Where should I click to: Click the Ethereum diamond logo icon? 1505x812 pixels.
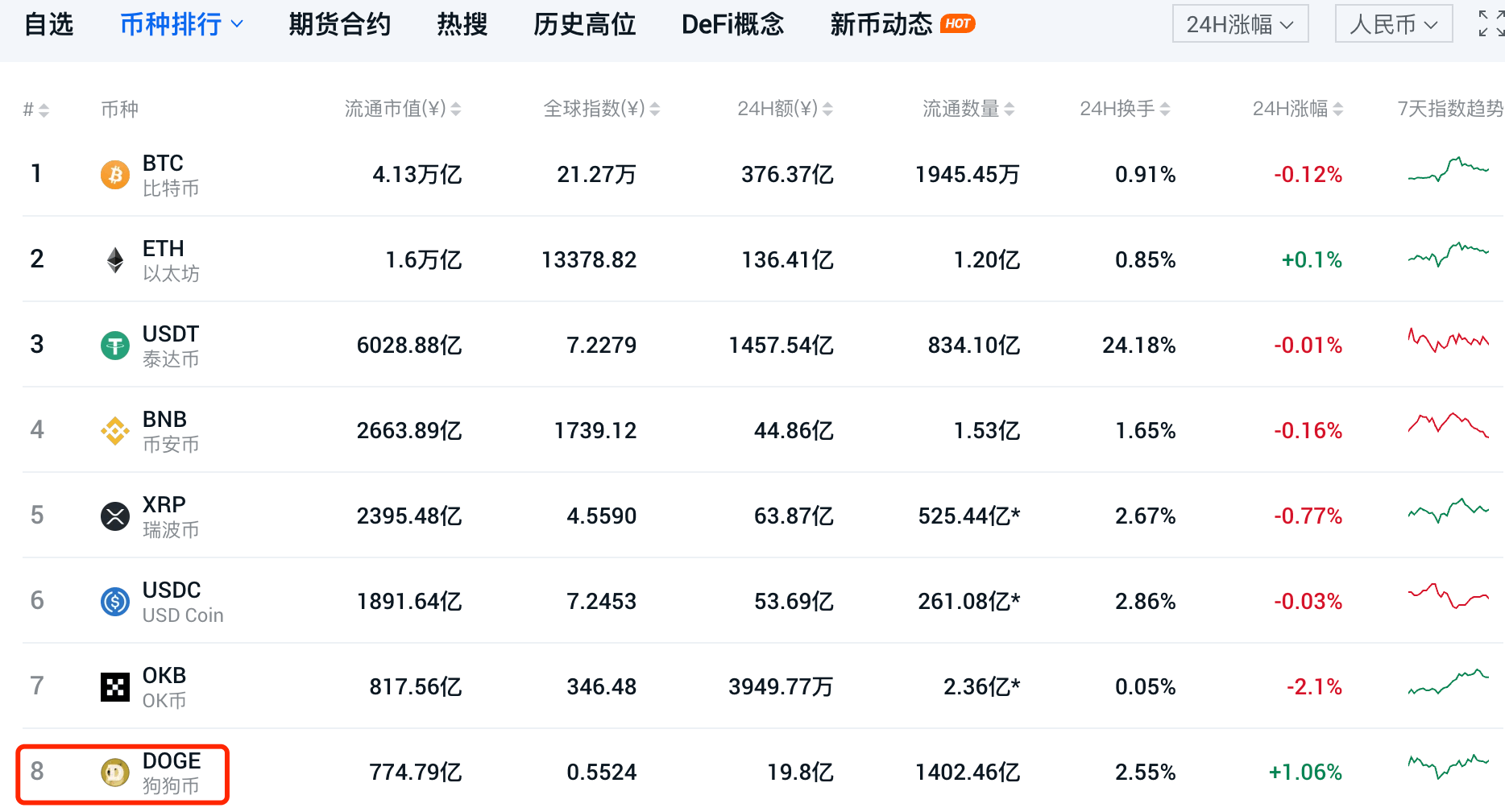[115, 260]
